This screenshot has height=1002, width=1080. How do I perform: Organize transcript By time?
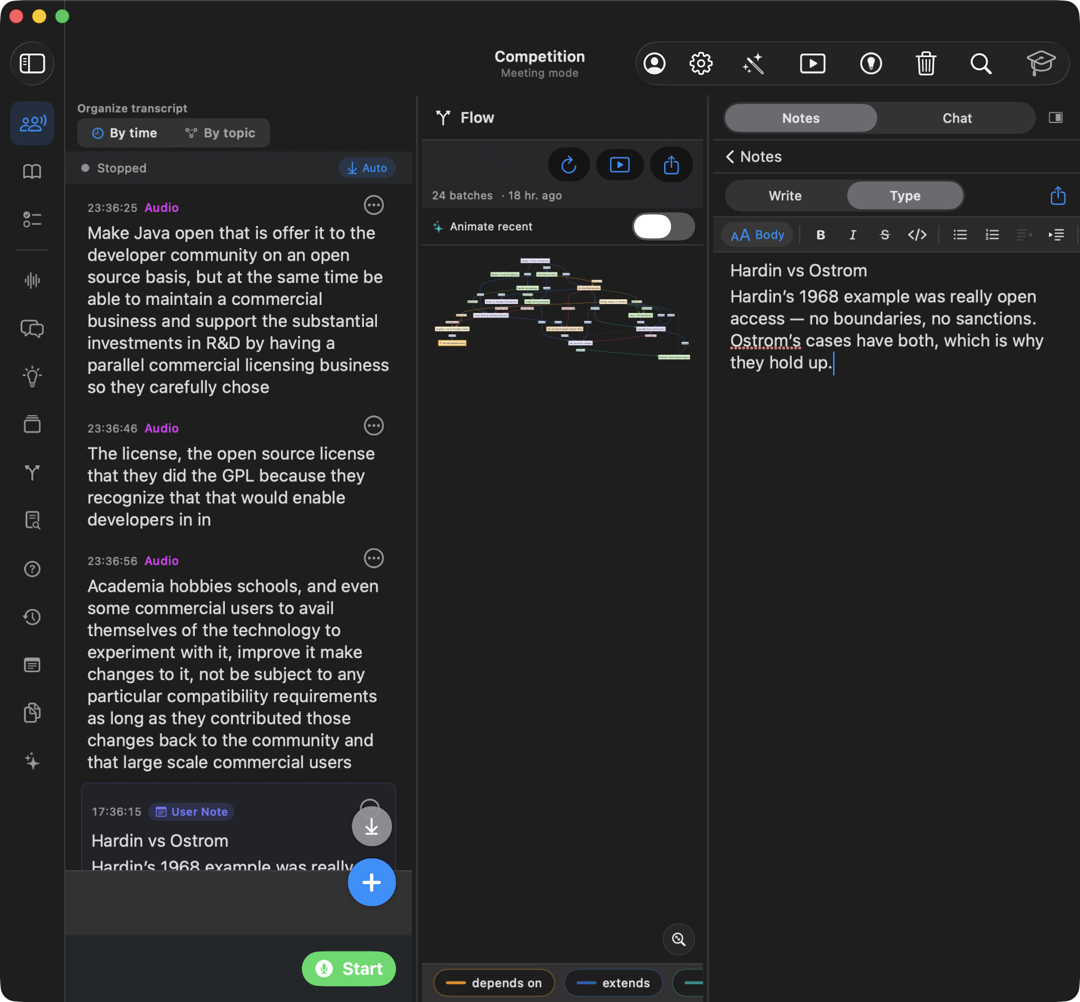[125, 133]
